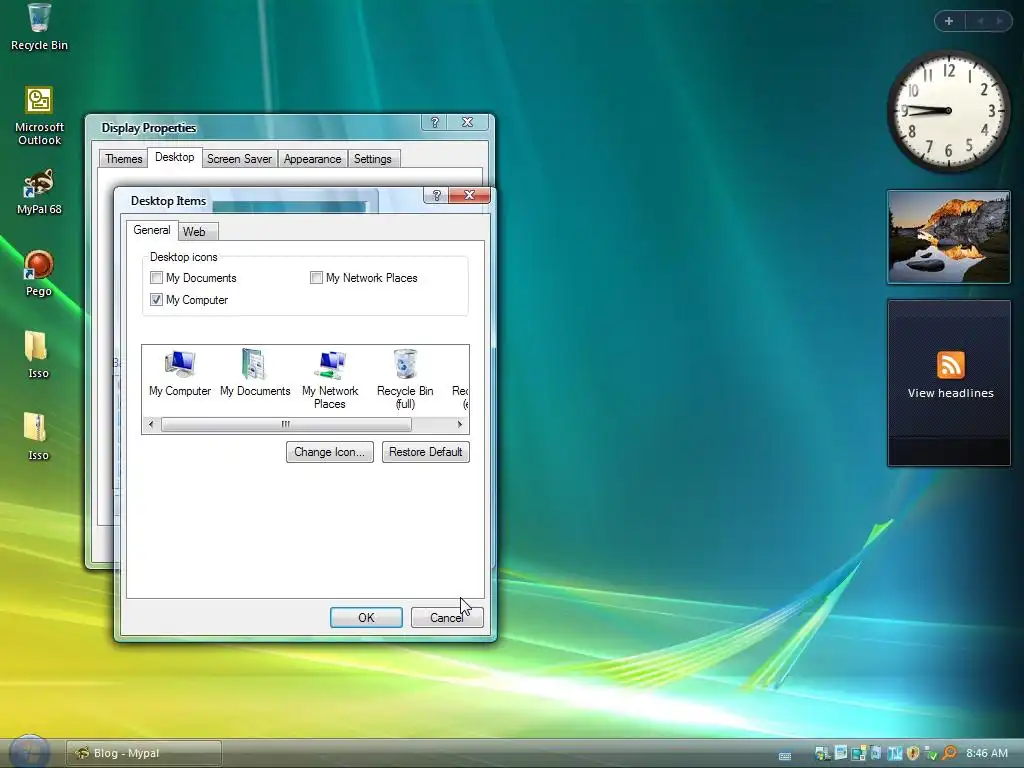Open the Themes tab in Display Properties
Image resolution: width=1024 pixels, height=768 pixels.
click(x=123, y=159)
